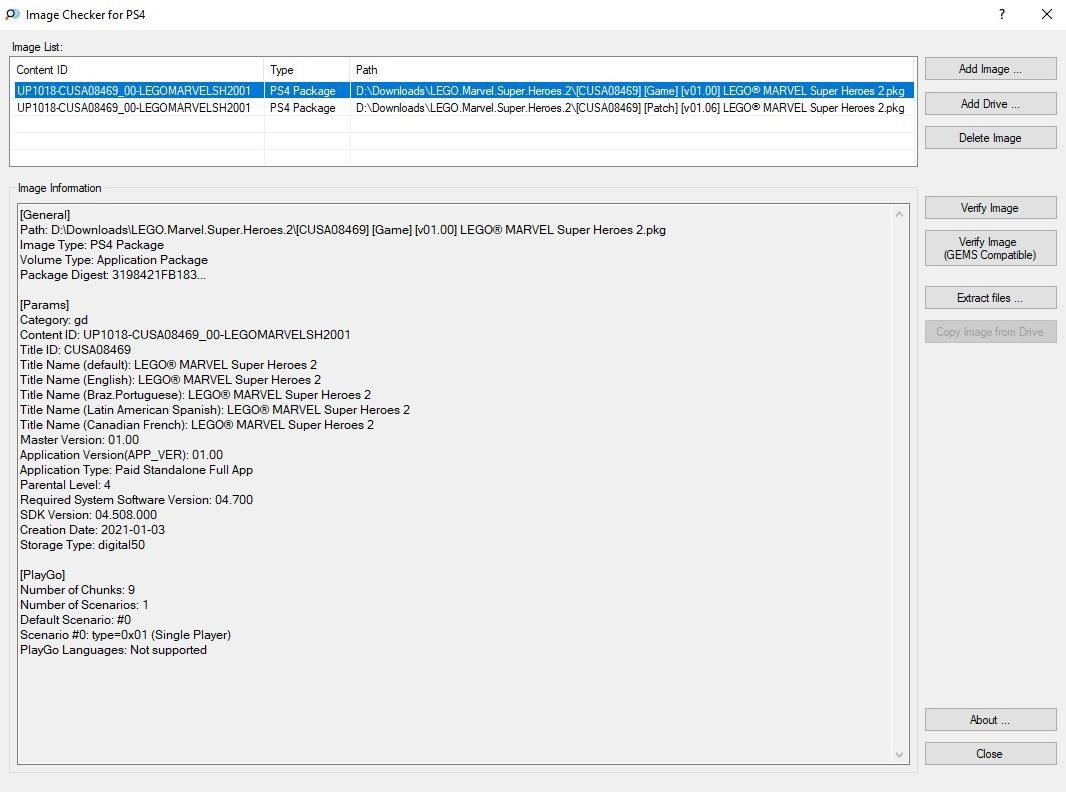Click Content ID cell of the Patch row
The width and height of the screenshot is (1066, 792).
tap(134, 107)
